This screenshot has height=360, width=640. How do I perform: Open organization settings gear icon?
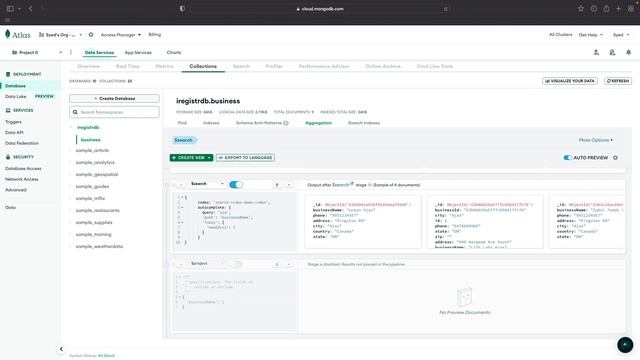pos(91,35)
